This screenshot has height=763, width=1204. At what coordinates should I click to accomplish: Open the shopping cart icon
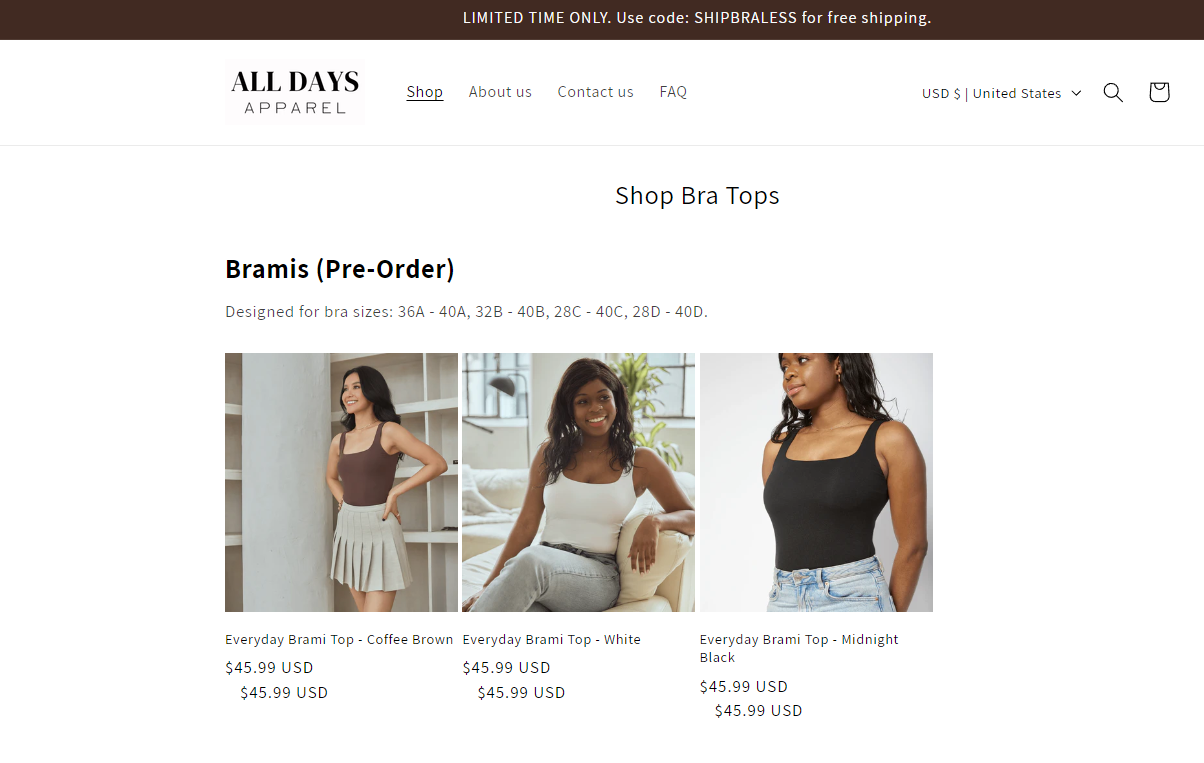tap(1159, 93)
